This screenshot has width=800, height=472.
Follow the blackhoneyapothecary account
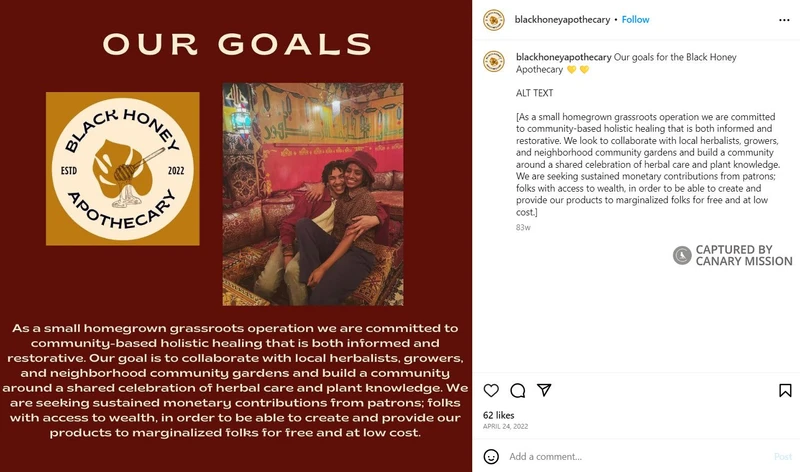[635, 19]
